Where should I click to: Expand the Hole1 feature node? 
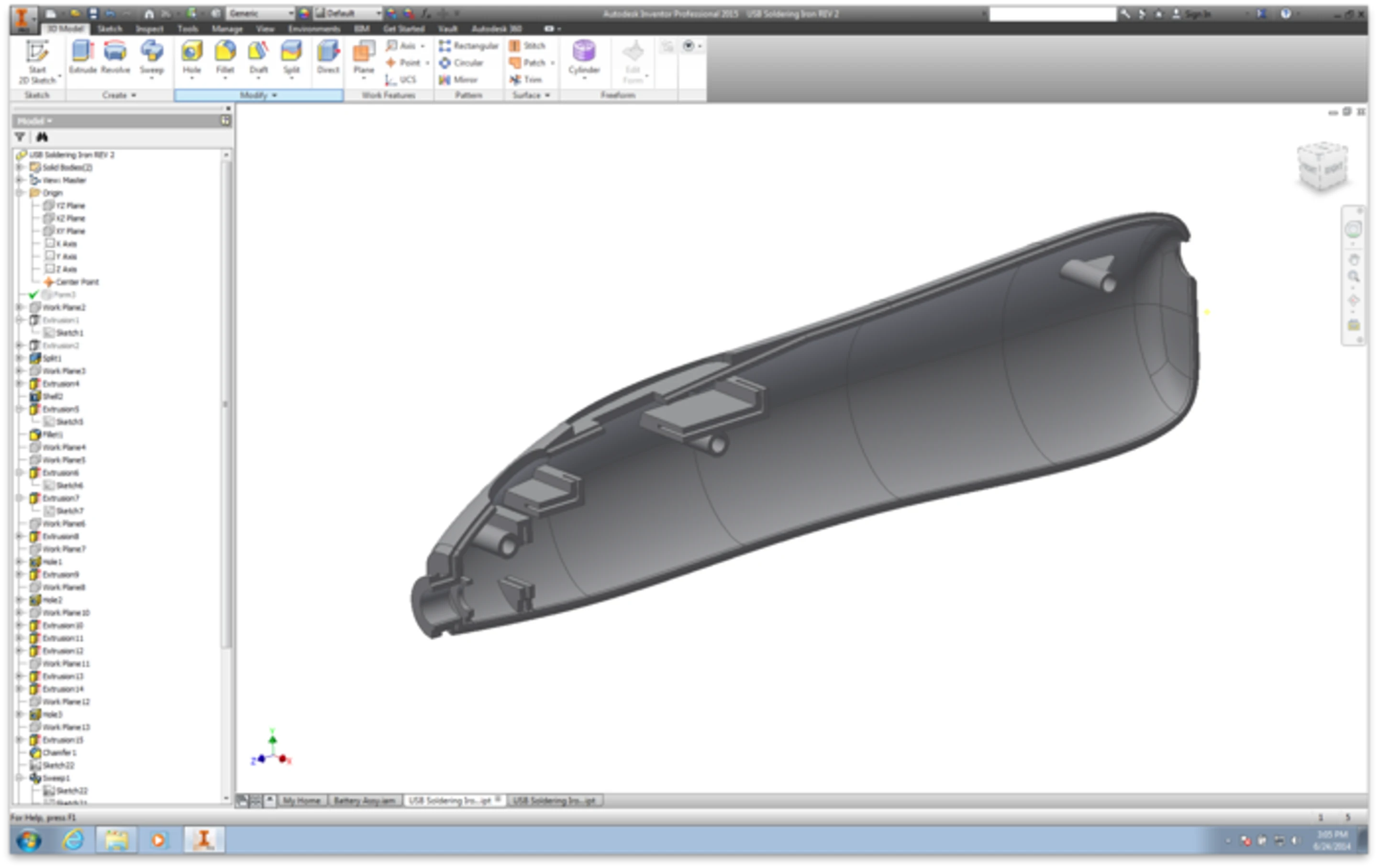click(x=20, y=562)
